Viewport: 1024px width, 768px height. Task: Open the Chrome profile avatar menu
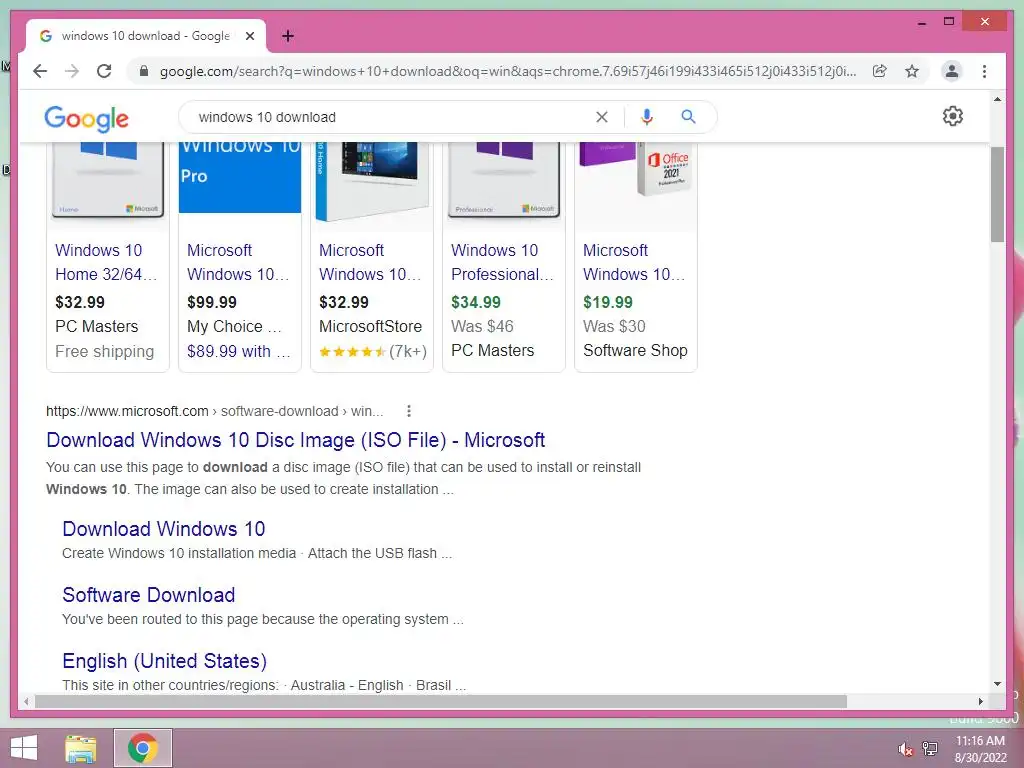[952, 71]
